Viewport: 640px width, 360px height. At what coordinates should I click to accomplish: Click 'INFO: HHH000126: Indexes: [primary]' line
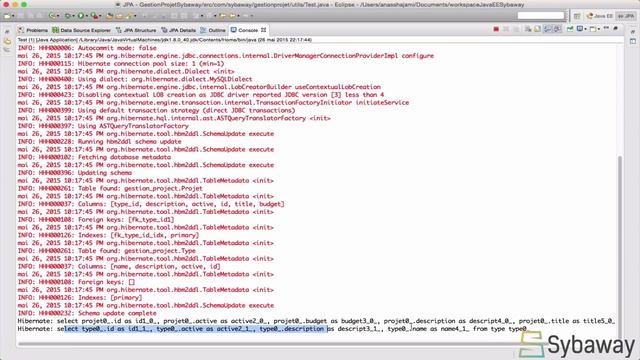pyautogui.click(x=80, y=298)
